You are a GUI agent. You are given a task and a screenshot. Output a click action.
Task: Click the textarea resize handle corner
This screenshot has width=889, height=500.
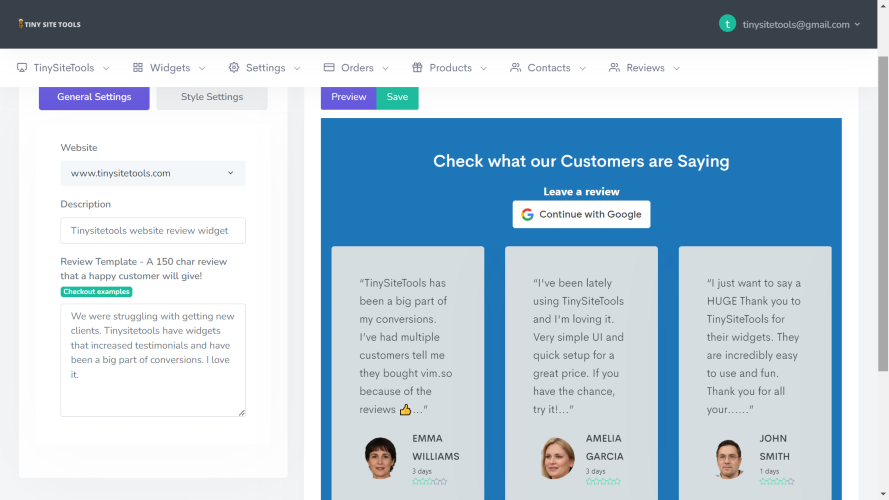coord(242,413)
